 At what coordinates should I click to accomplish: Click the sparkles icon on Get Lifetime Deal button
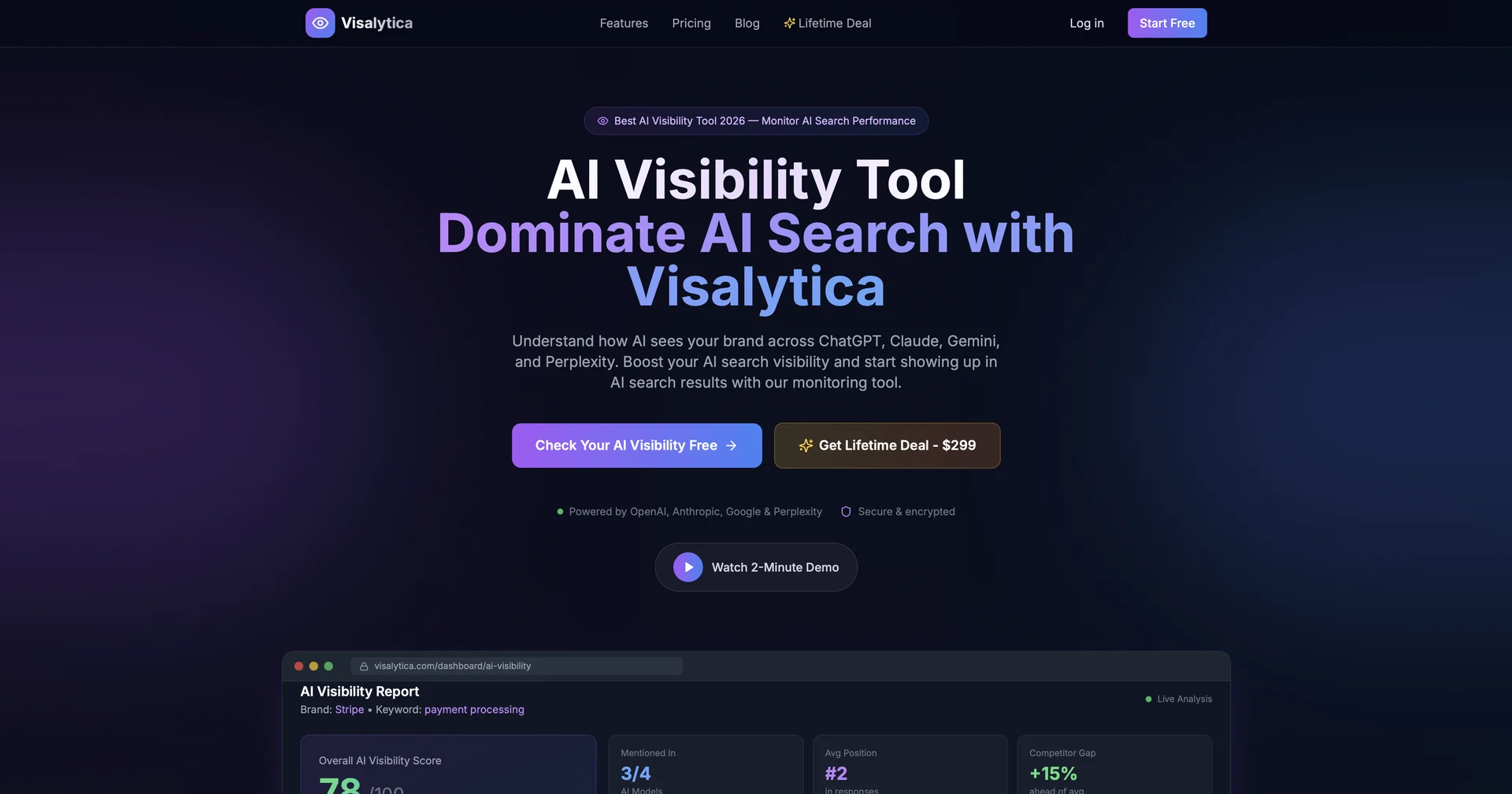point(805,445)
